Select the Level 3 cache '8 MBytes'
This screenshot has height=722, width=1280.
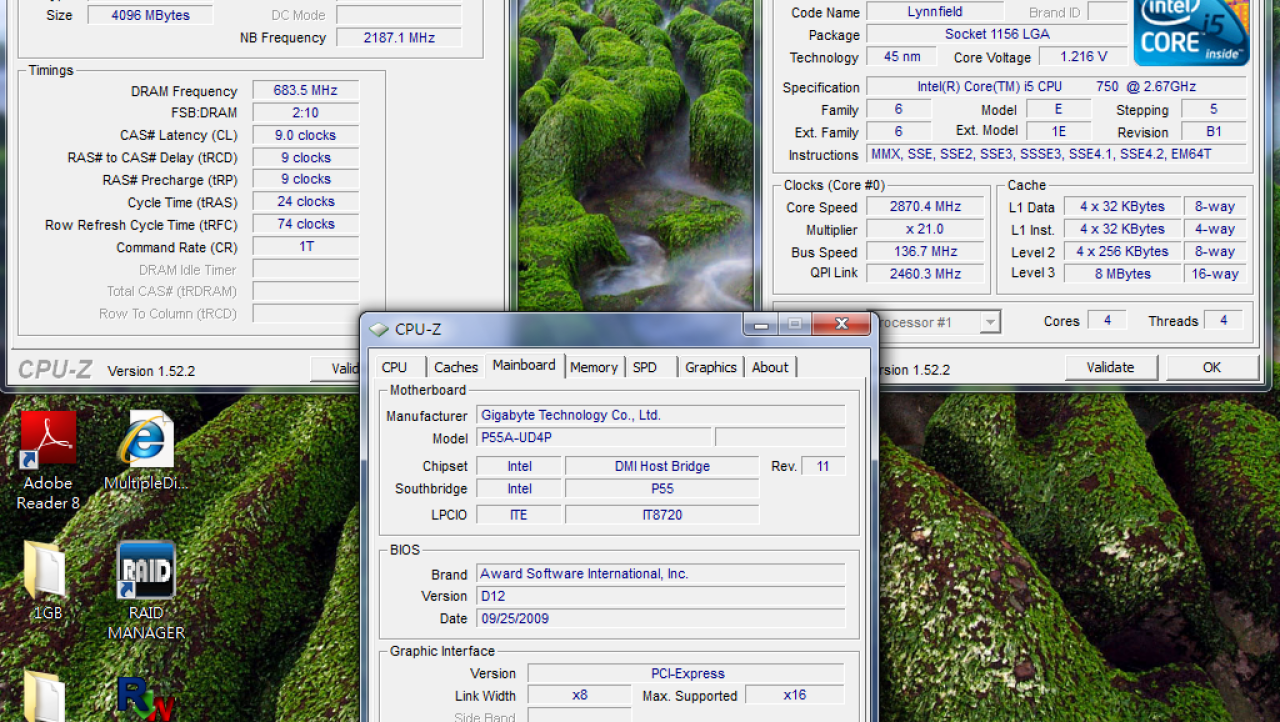tap(1122, 273)
